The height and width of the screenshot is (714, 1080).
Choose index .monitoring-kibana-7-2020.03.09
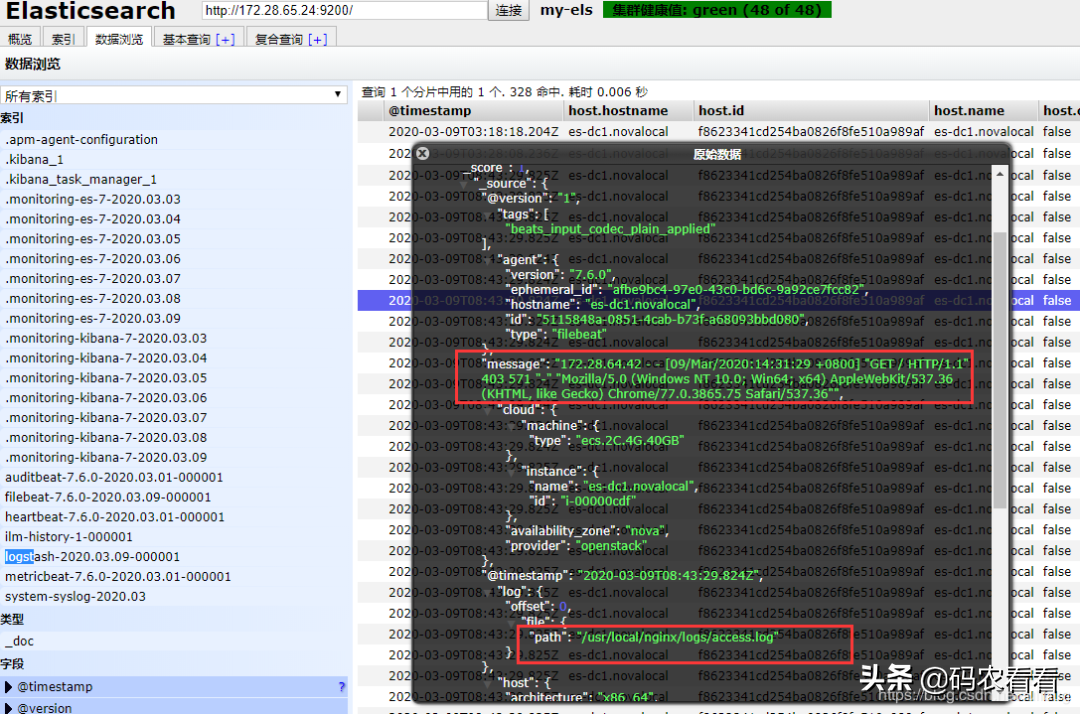[106, 458]
